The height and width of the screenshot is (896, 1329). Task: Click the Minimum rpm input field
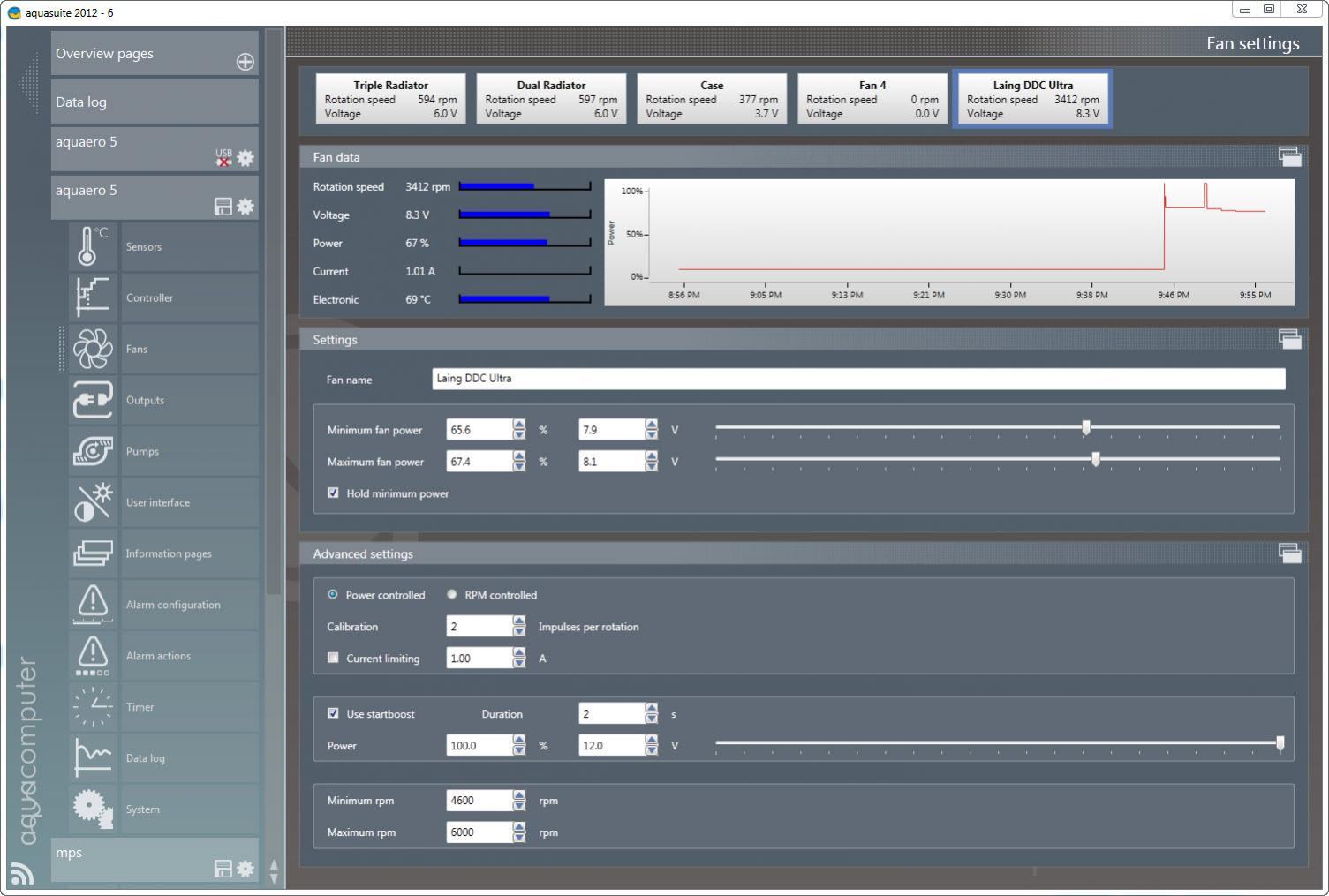pos(479,801)
